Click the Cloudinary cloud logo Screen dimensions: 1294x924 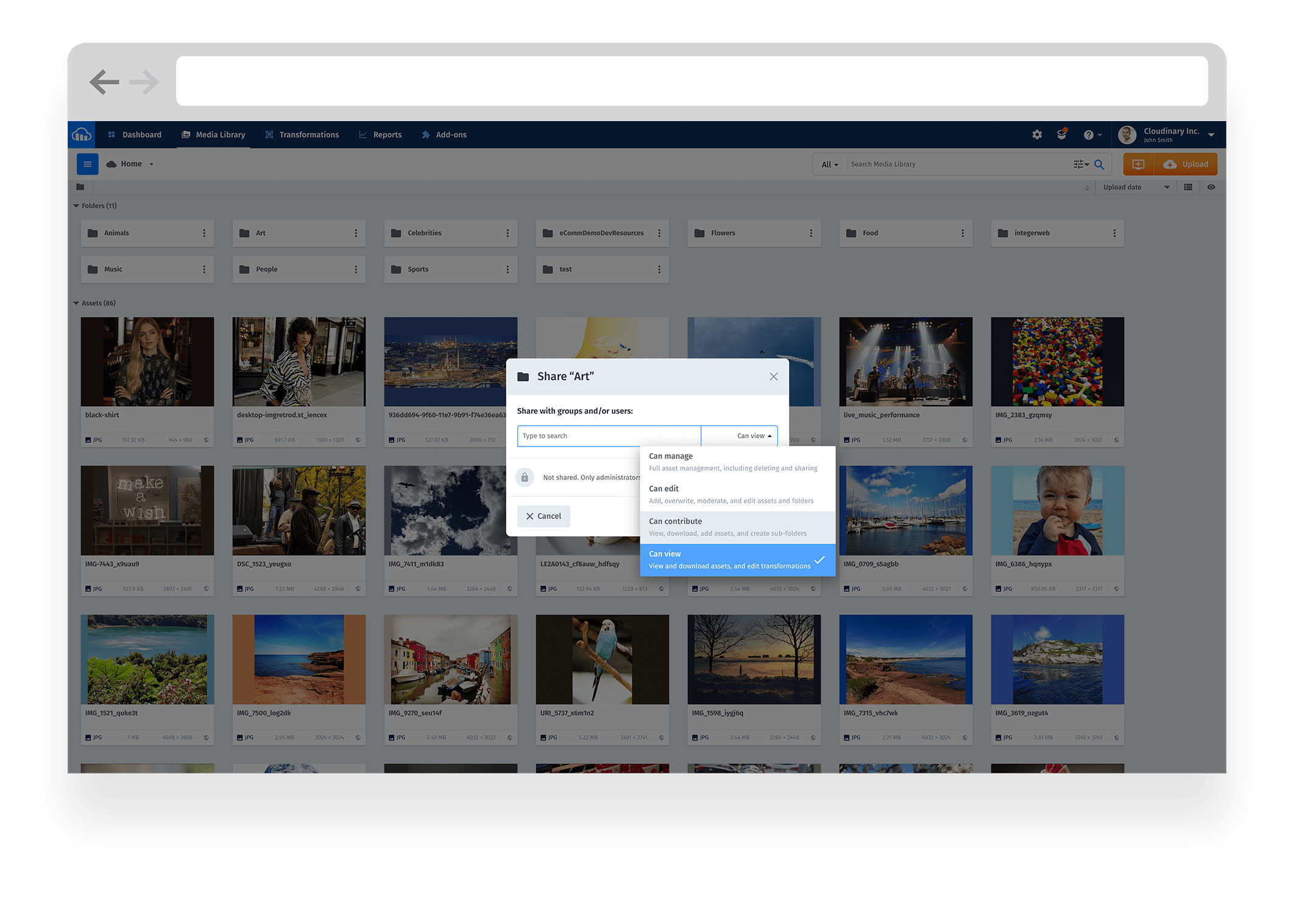point(82,135)
